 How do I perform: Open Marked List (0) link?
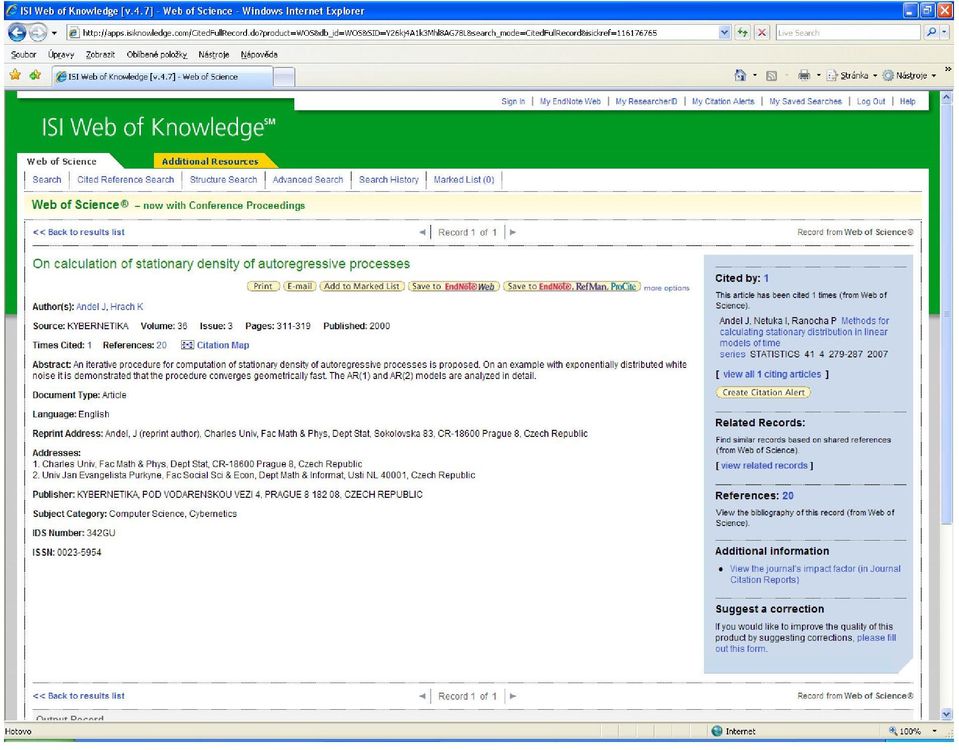click(x=464, y=180)
